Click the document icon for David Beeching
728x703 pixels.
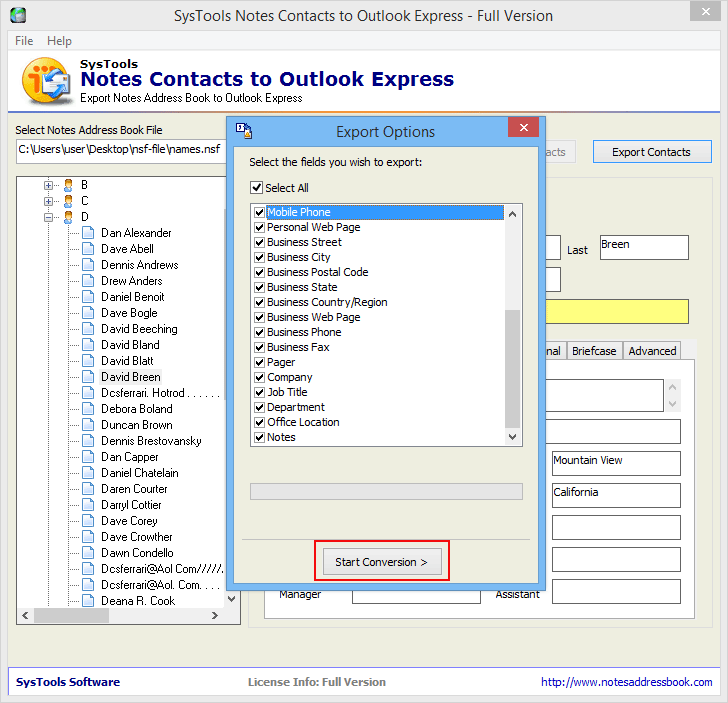pos(88,329)
